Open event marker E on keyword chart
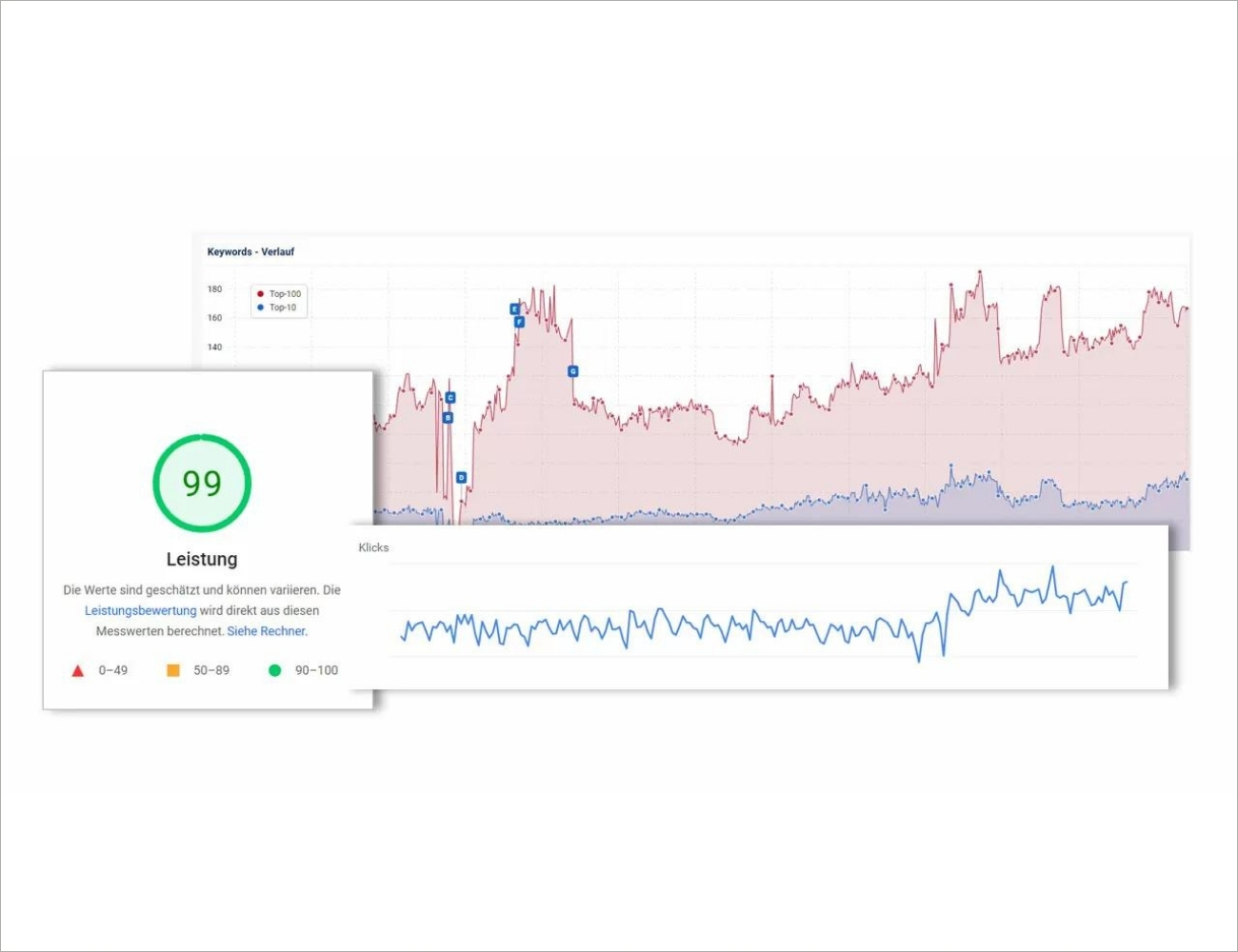The height and width of the screenshot is (952, 1238). [x=514, y=309]
